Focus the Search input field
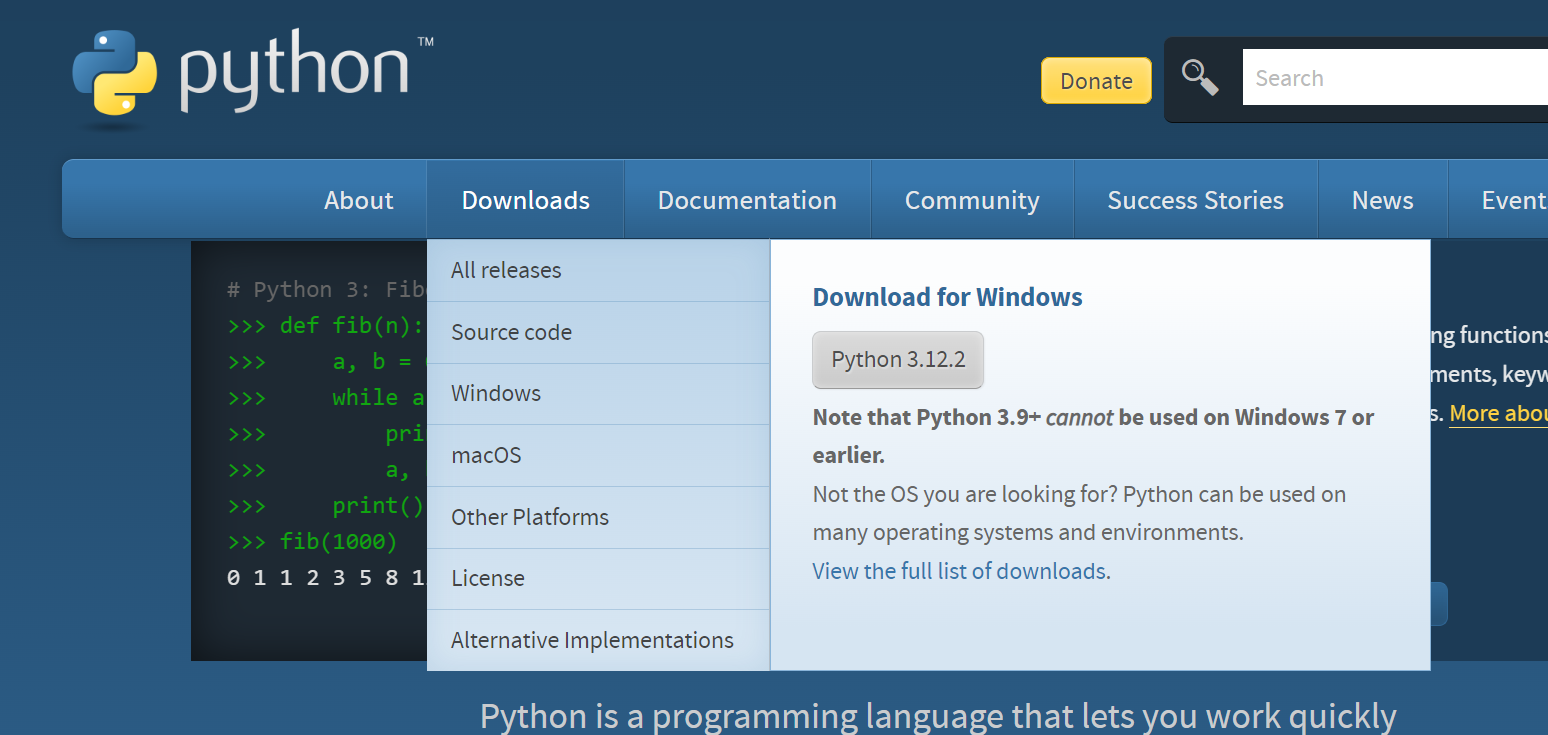The image size is (1548, 735). pyautogui.click(x=1395, y=78)
